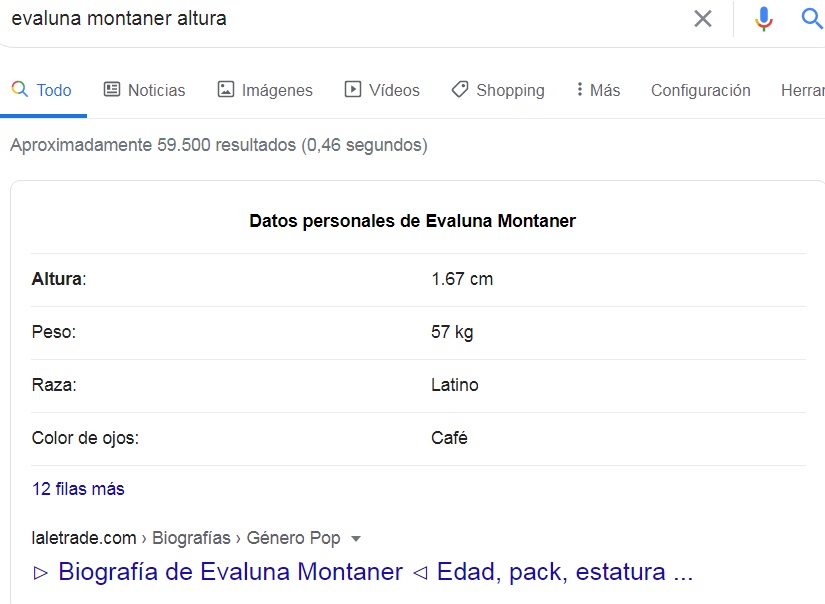Open the Herramientas search tools
Viewport: 825px width, 604px height.
click(803, 90)
